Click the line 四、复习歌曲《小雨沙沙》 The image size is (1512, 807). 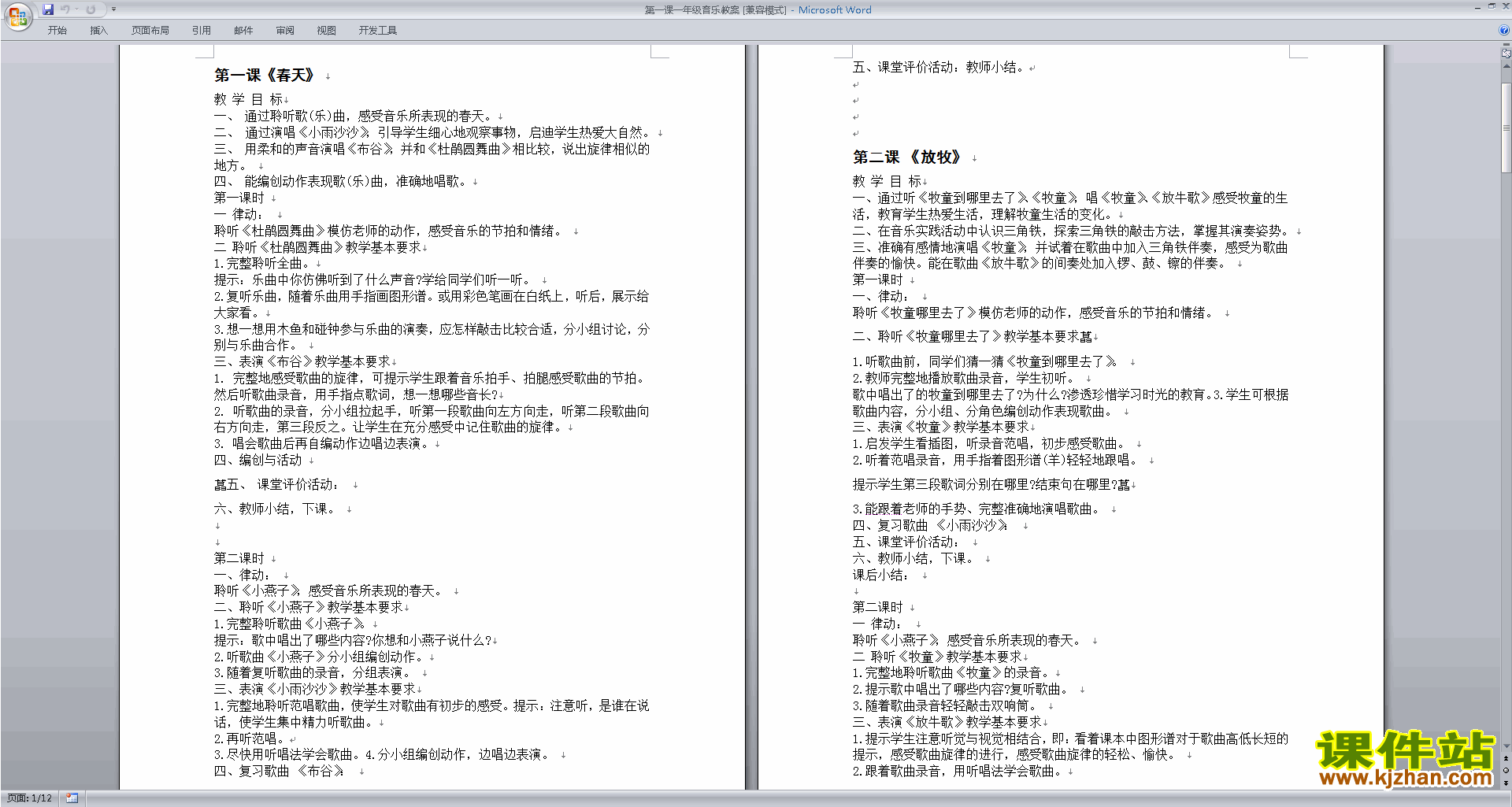point(930,525)
